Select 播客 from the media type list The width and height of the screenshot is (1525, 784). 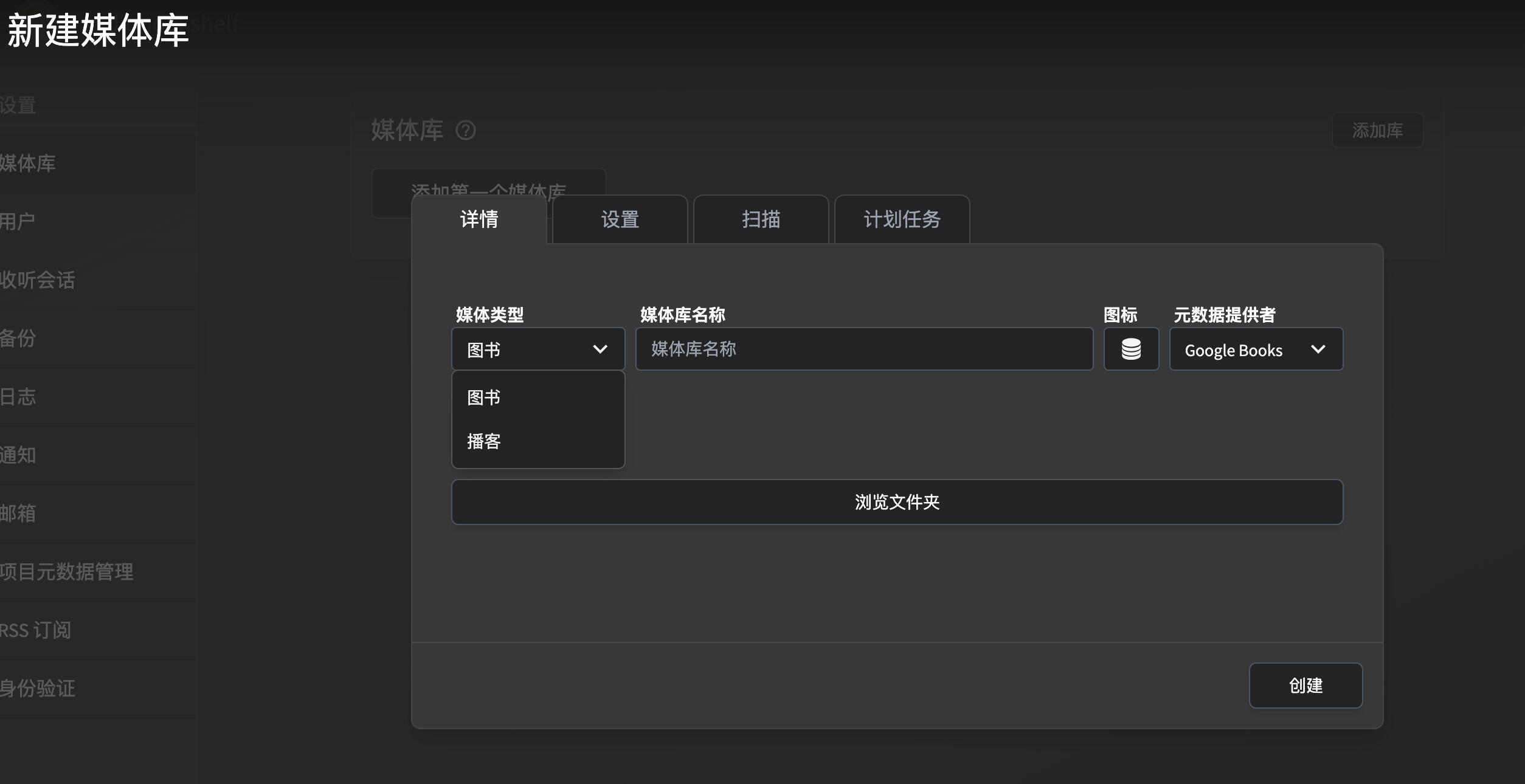(483, 441)
